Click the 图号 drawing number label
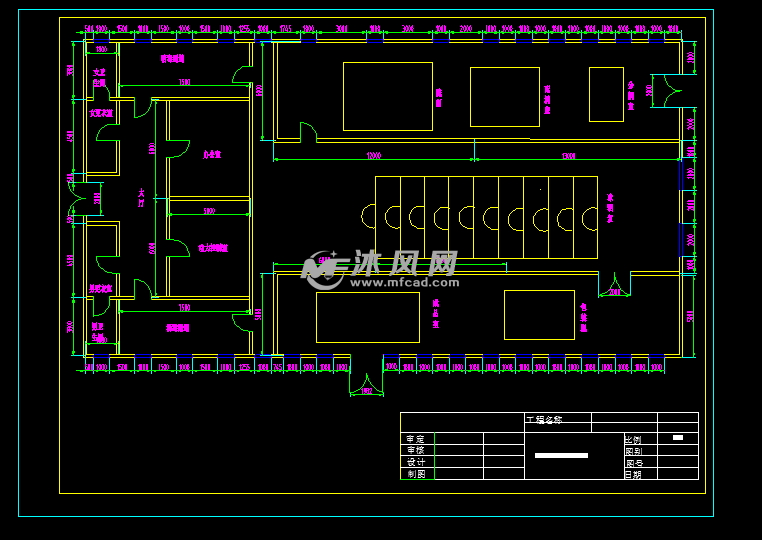The image size is (762, 540). click(634, 463)
